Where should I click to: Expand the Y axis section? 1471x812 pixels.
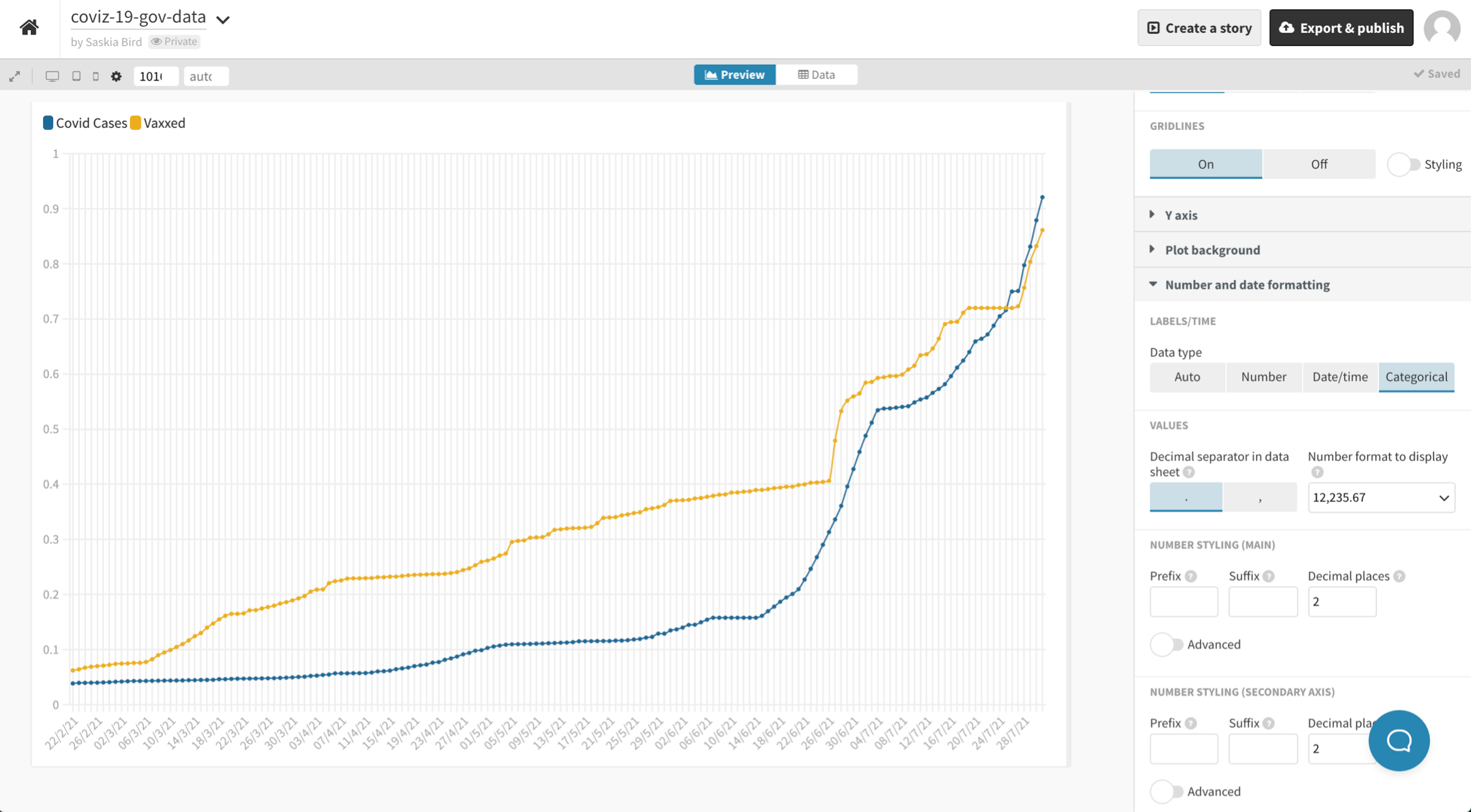(1181, 215)
